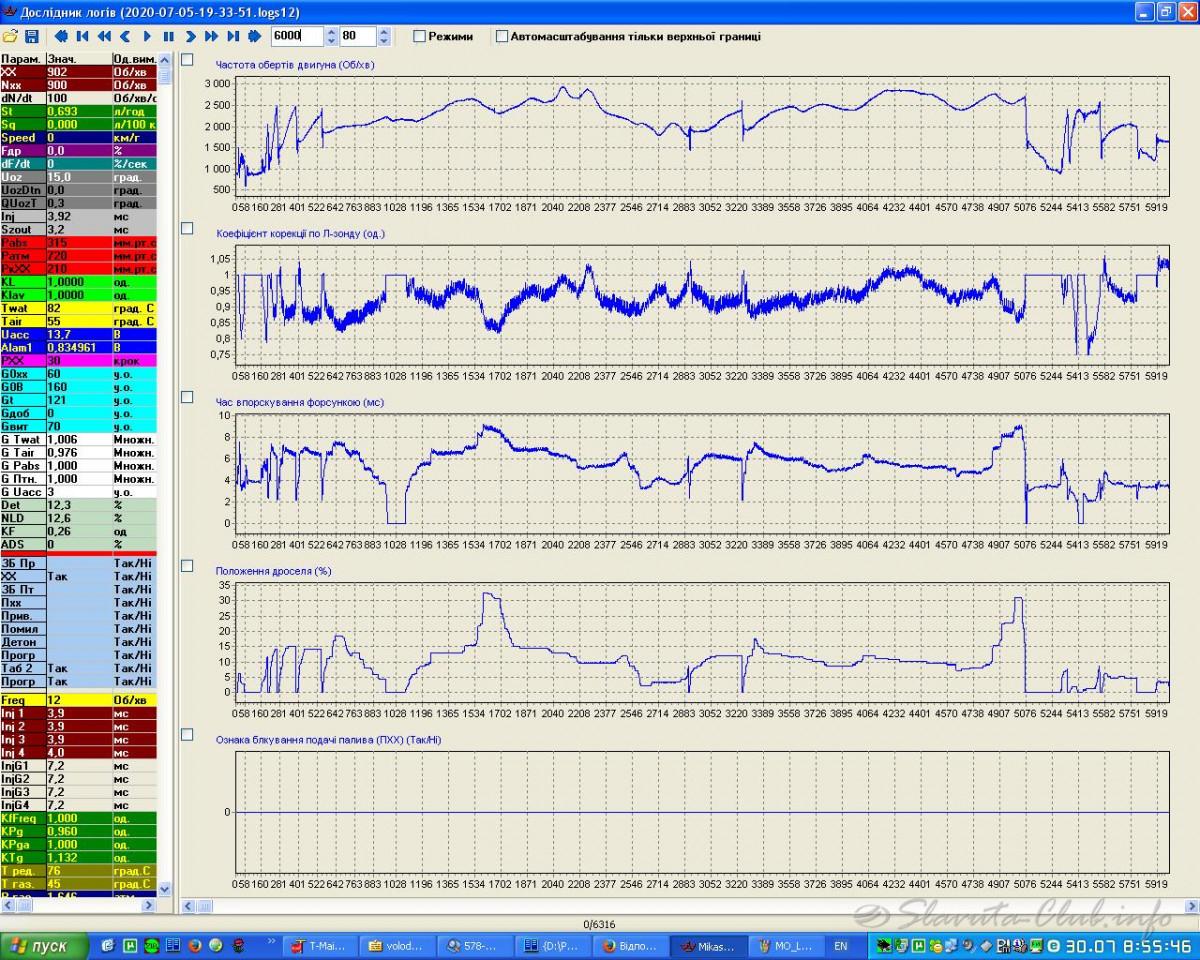1200x960 pixels.
Task: Click the Парам. column header
Action: 23,59
